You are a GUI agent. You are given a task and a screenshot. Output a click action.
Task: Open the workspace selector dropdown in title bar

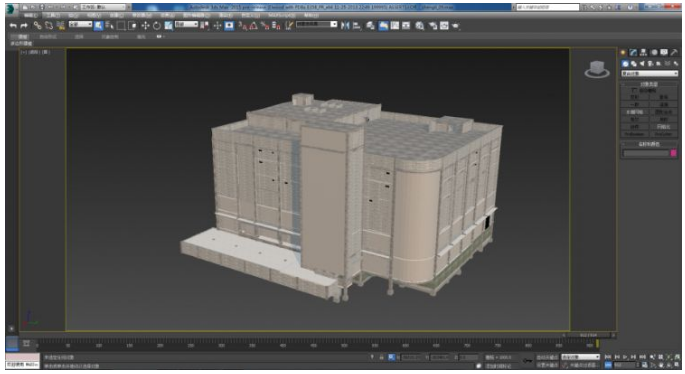tap(103, 7)
